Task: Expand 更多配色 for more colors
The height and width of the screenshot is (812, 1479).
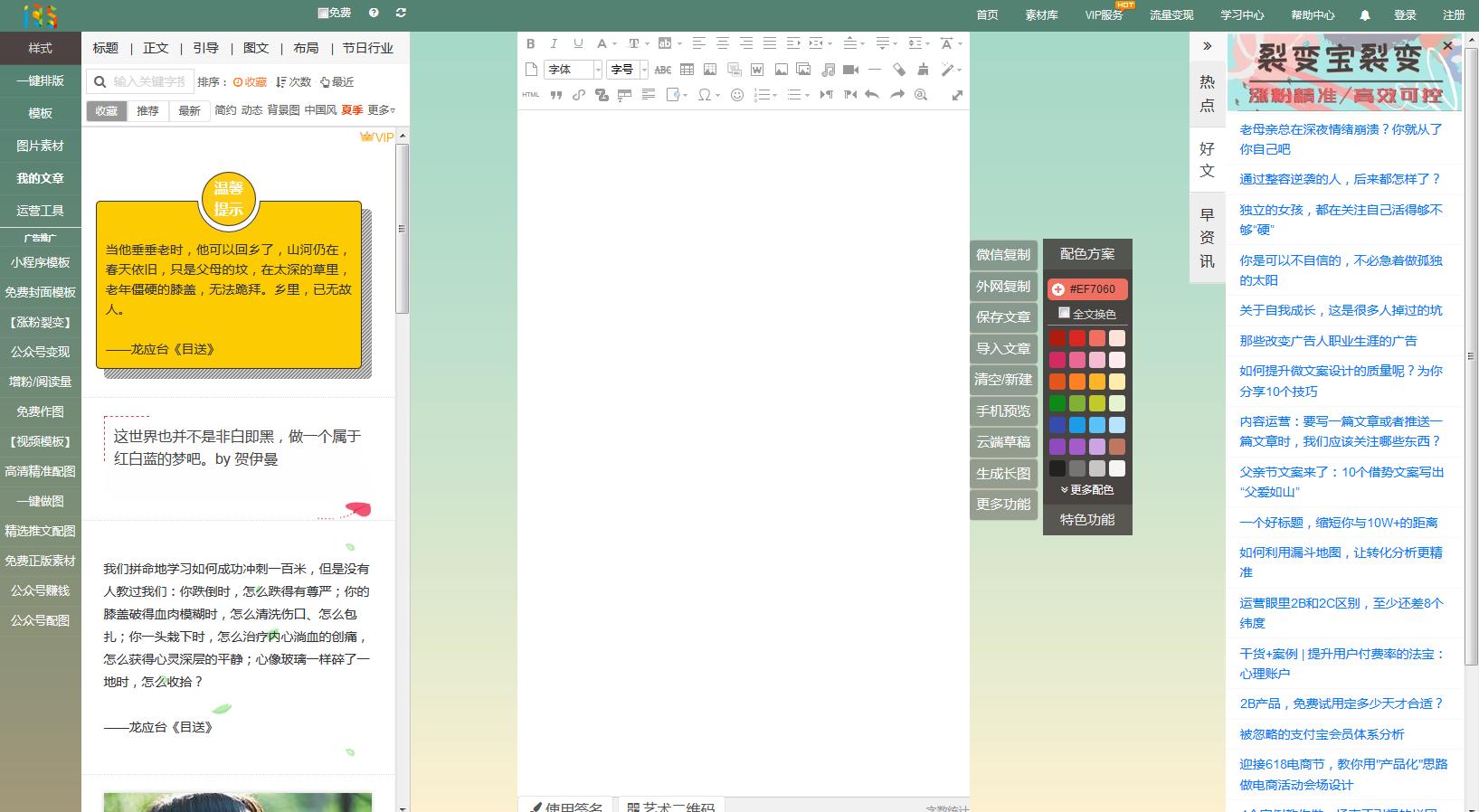Action: point(1087,489)
